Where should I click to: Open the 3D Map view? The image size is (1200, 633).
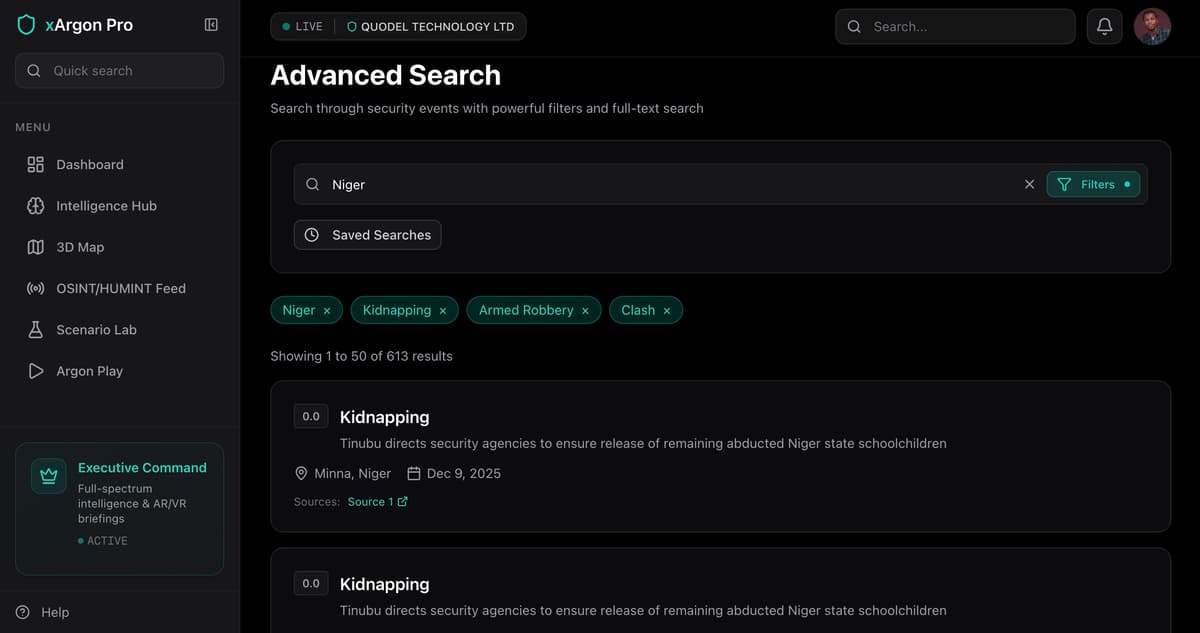click(80, 247)
